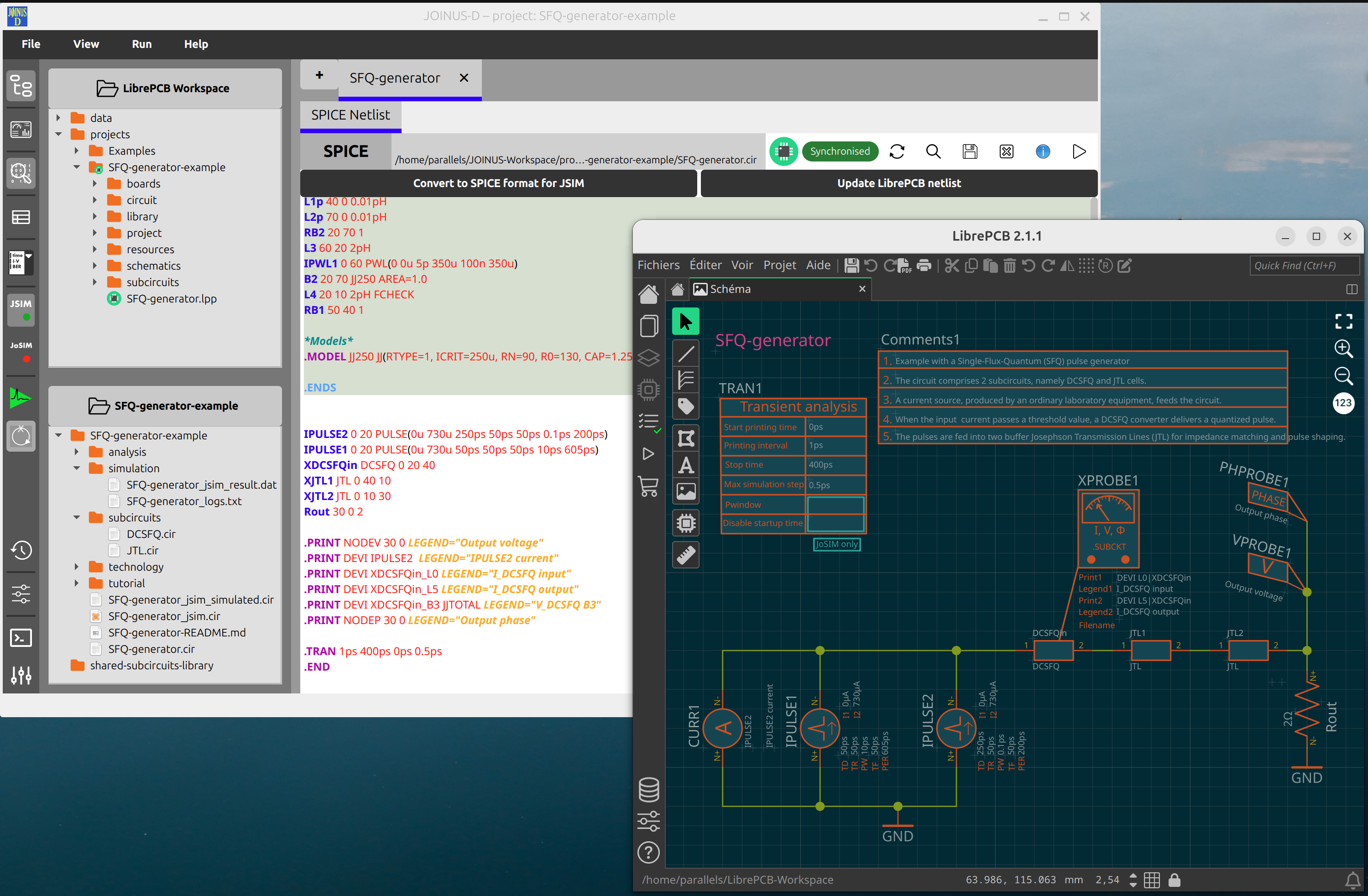1368x896 pixels.
Task: Click the green chip icon beside Synchronised
Action: tap(783, 152)
